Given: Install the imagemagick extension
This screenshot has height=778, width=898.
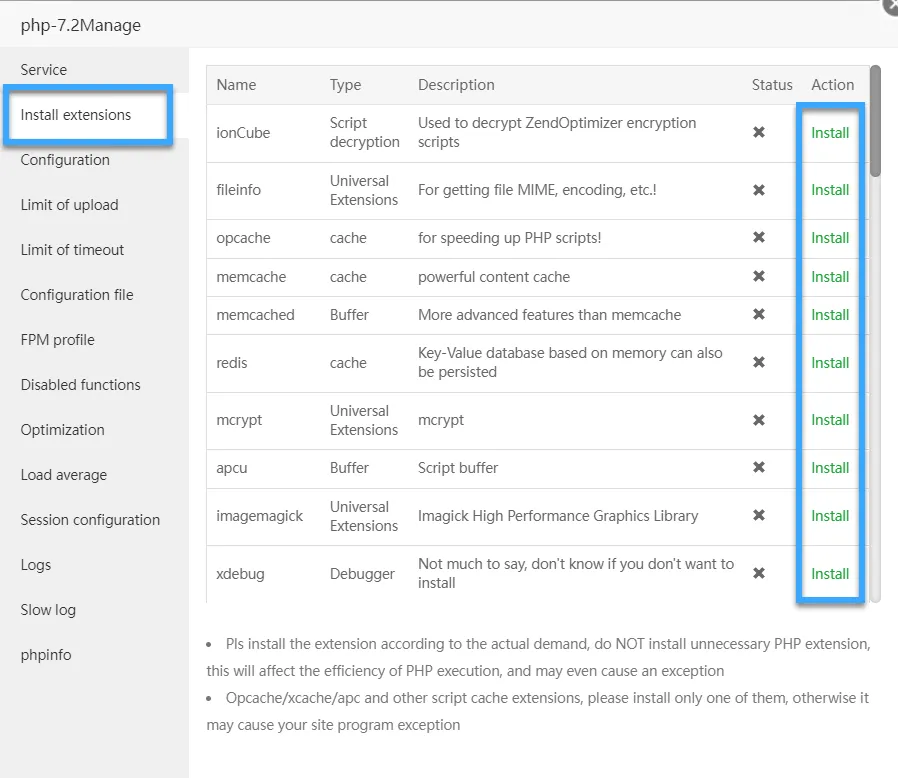Looking at the screenshot, I should tap(830, 516).
